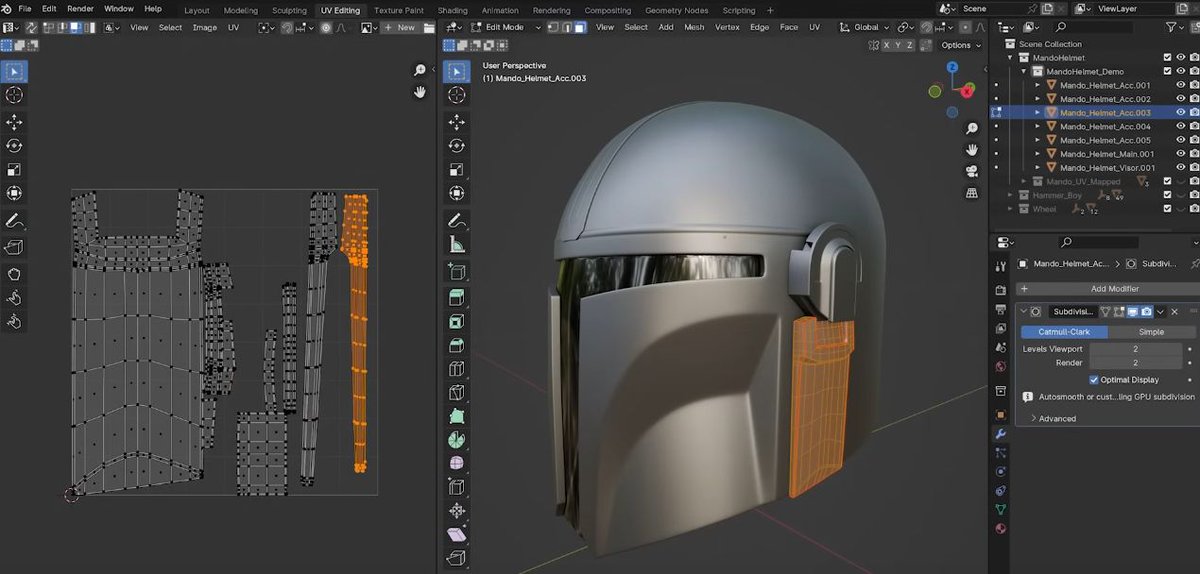Expand the Wheel collection in outliner
Viewport: 1200px width, 574px height.
coord(1010,209)
